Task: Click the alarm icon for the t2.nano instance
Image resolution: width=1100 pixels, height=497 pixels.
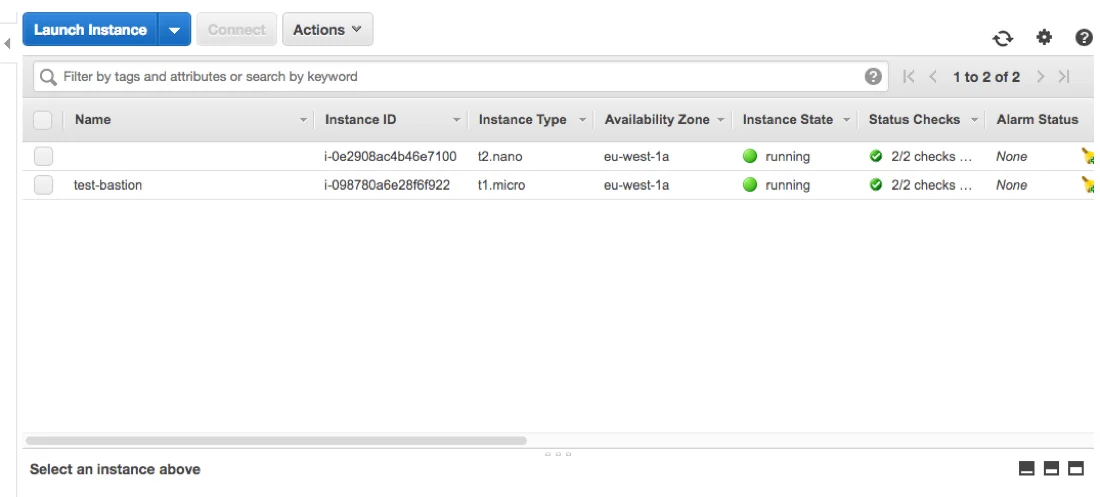Action: [1089, 157]
